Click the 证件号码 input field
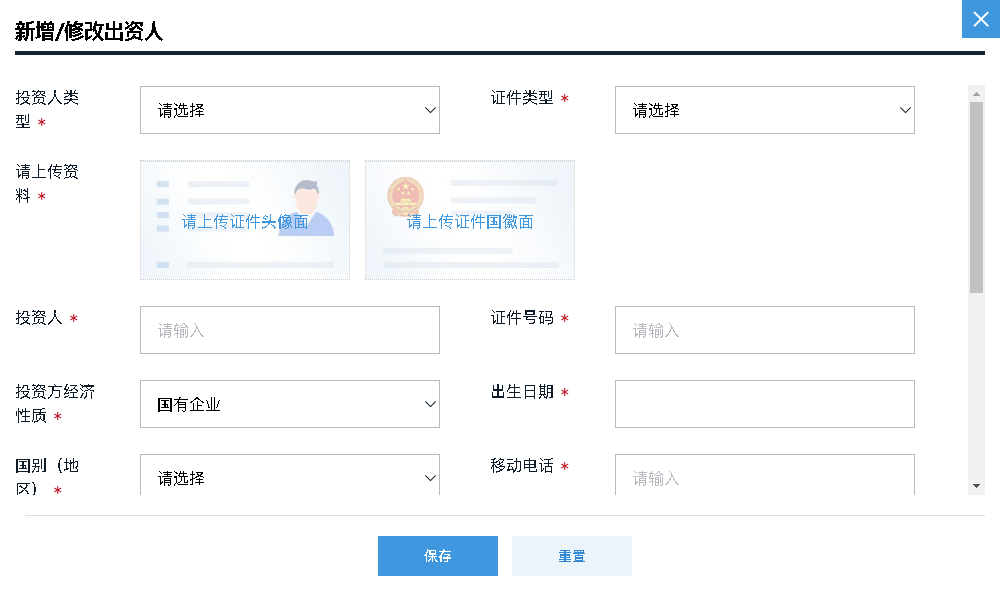Image resolution: width=1000 pixels, height=600 pixels. [764, 330]
